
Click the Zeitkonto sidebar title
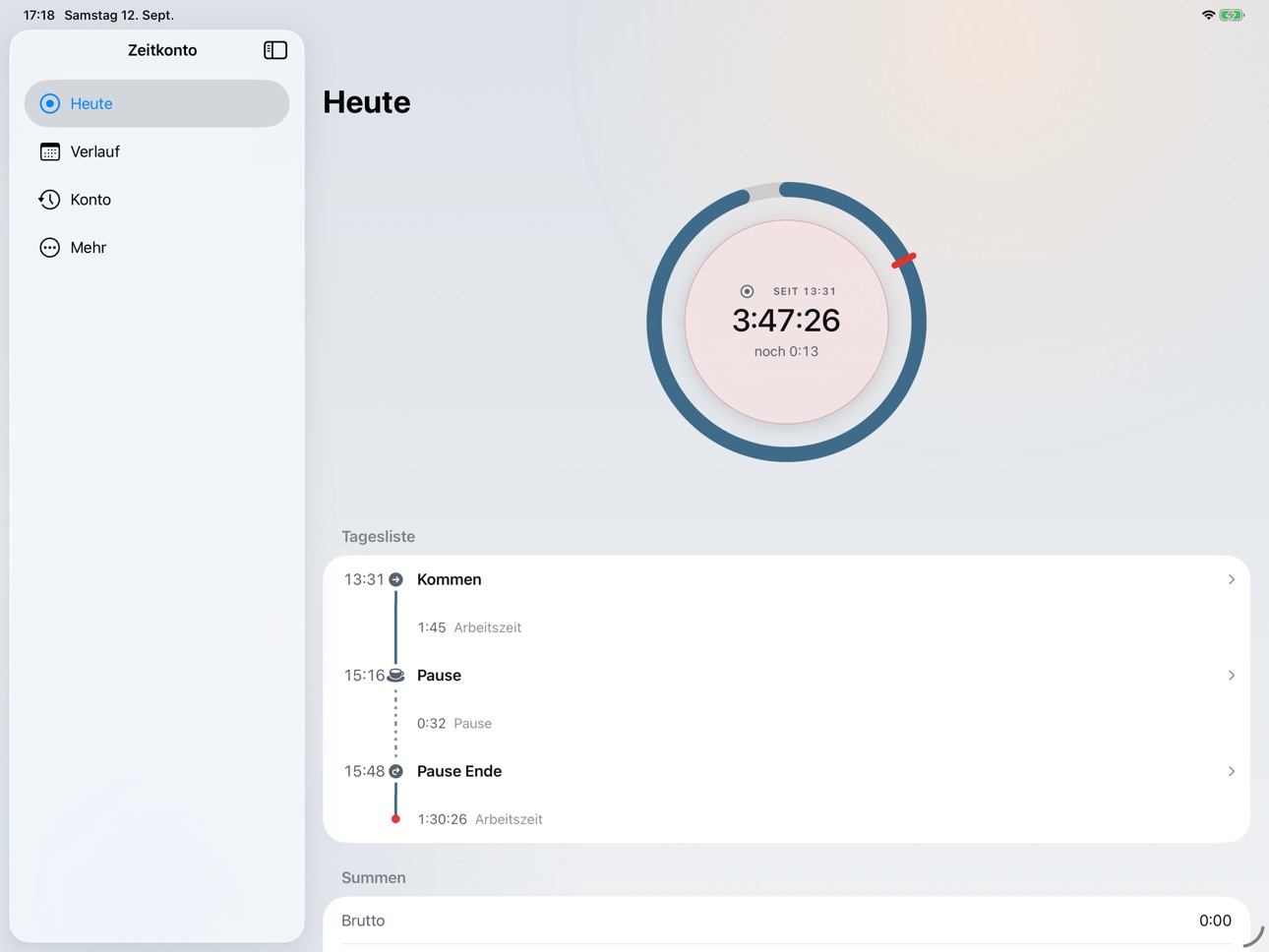pyautogui.click(x=162, y=50)
